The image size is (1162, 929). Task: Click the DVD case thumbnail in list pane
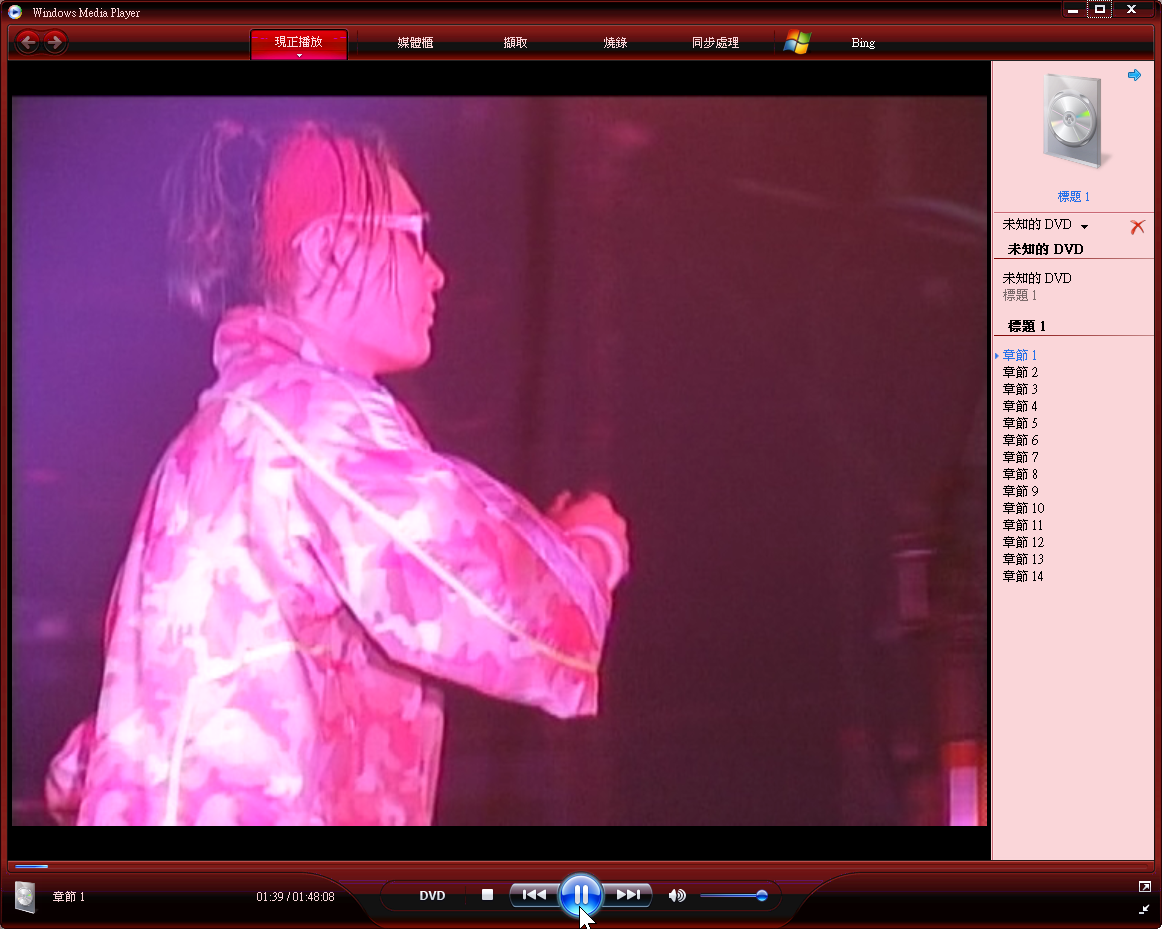1073,121
